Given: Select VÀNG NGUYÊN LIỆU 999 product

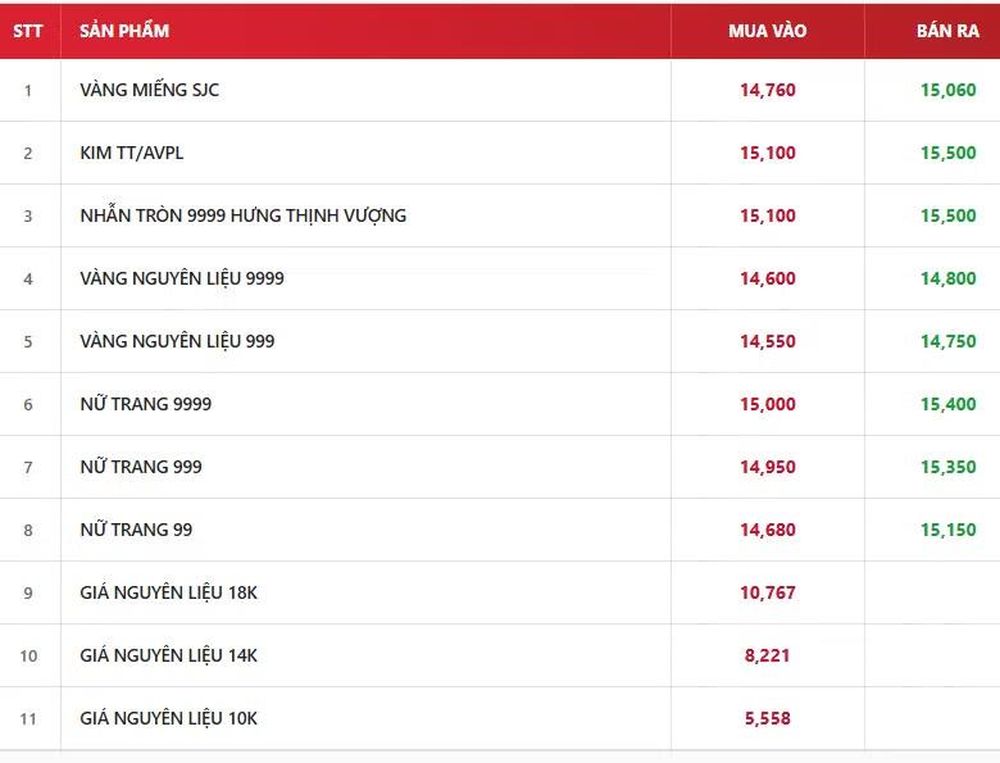Looking at the screenshot, I should pyautogui.click(x=177, y=341).
